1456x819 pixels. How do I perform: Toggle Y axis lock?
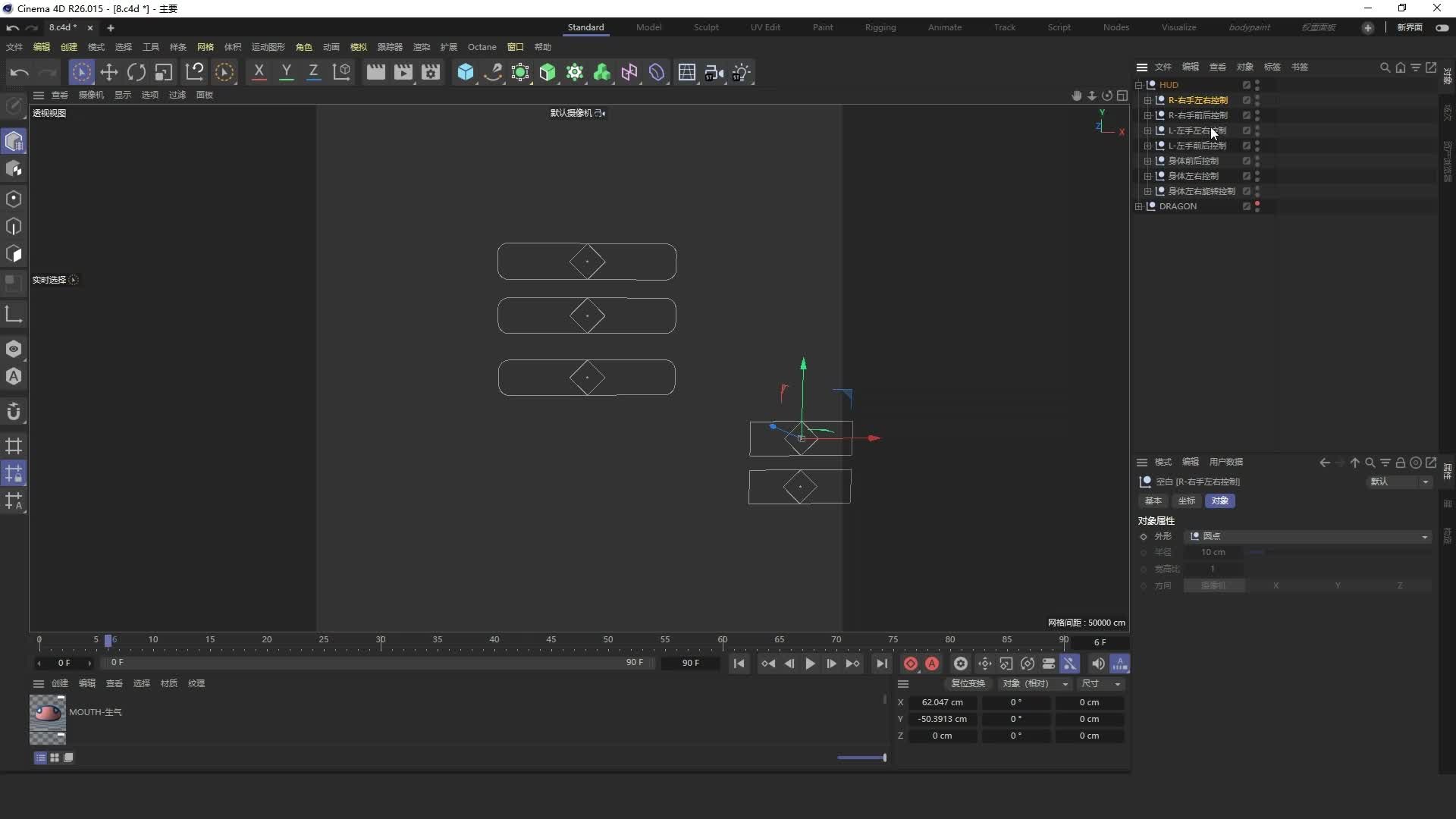coord(286,72)
